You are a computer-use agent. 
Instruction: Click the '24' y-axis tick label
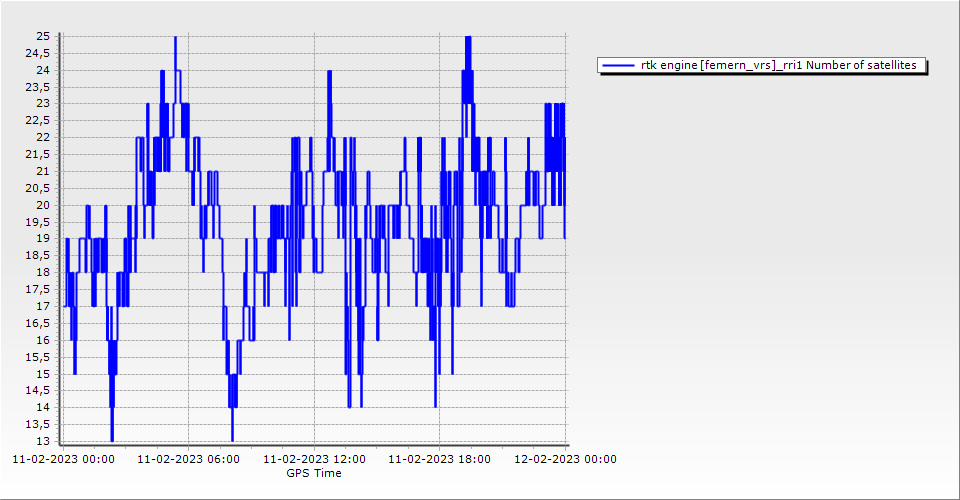[43, 70]
